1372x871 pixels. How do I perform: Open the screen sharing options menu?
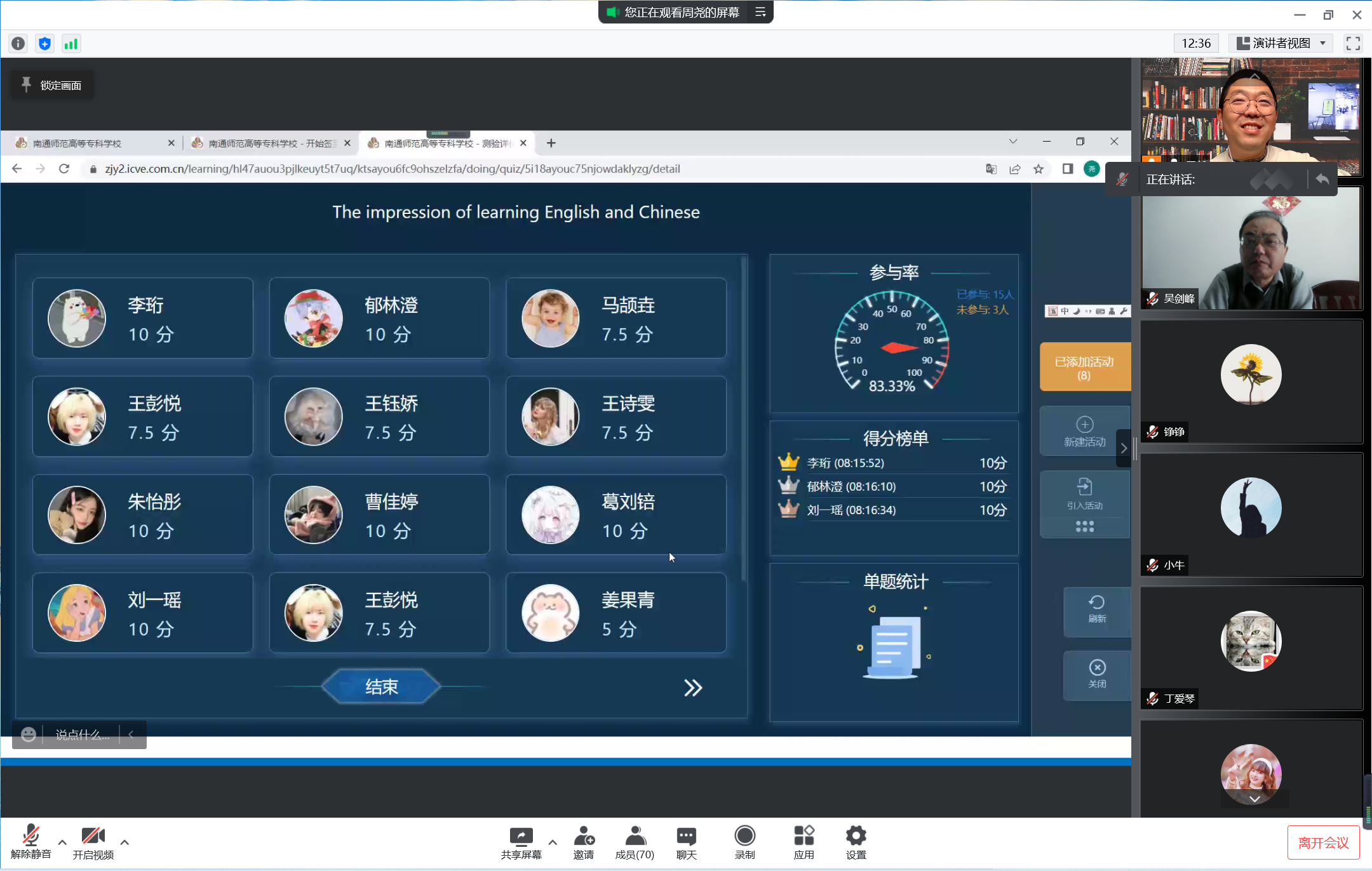(760, 12)
